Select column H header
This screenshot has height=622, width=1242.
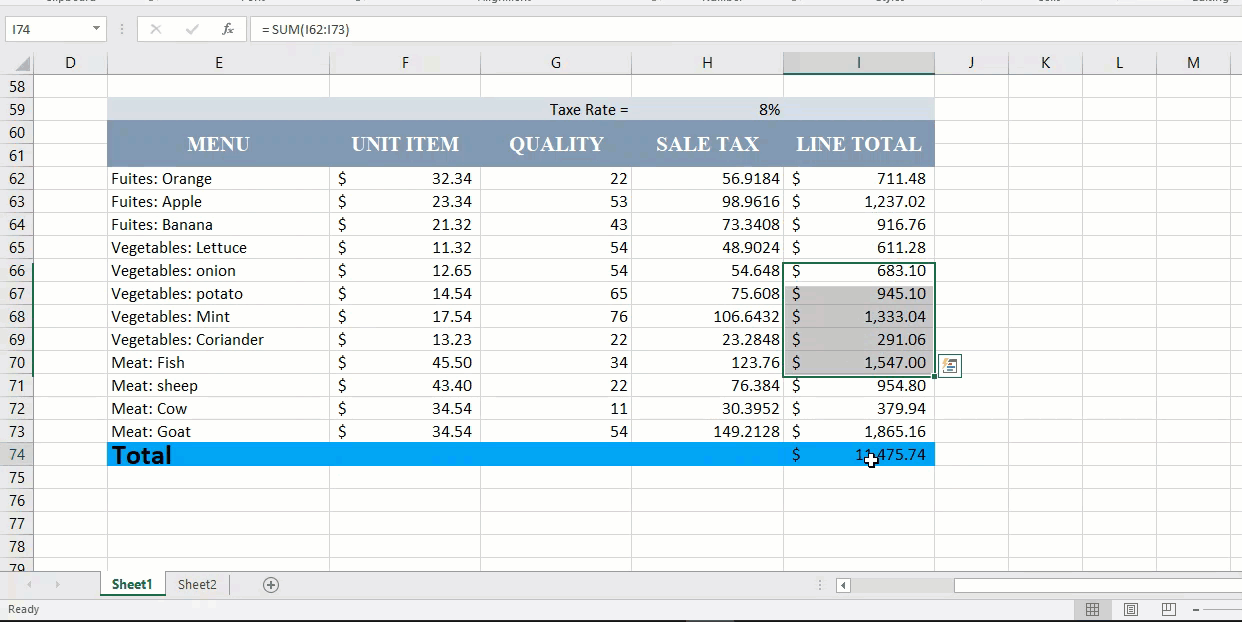[707, 63]
